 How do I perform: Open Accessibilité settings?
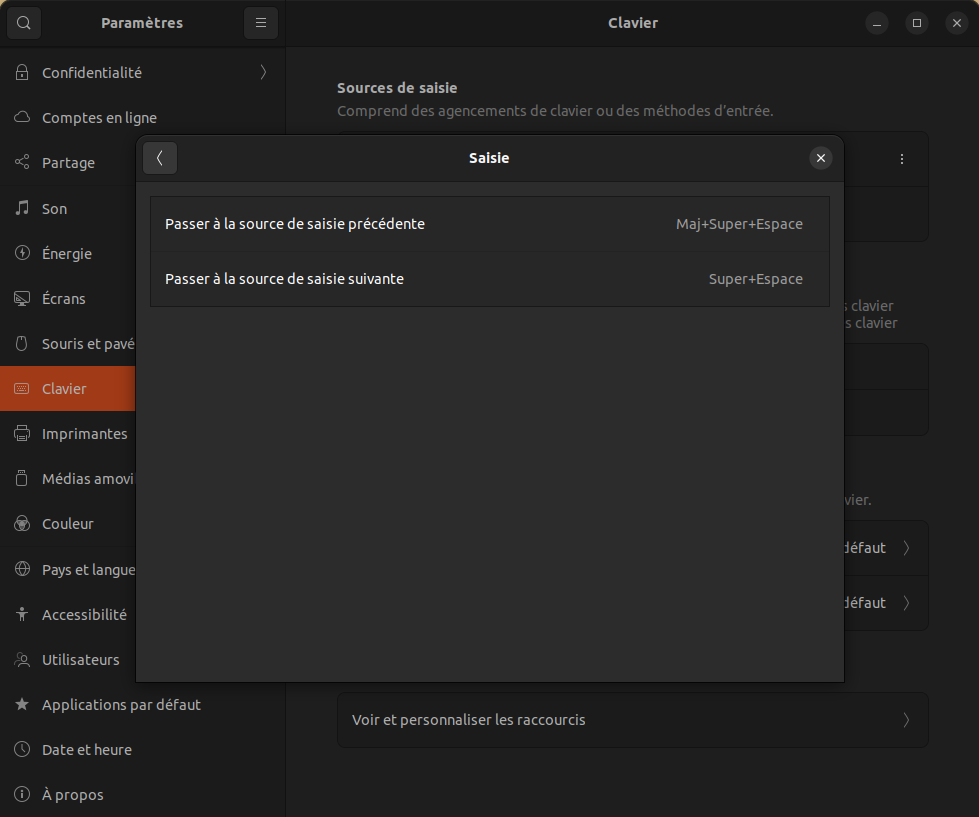coord(68,614)
